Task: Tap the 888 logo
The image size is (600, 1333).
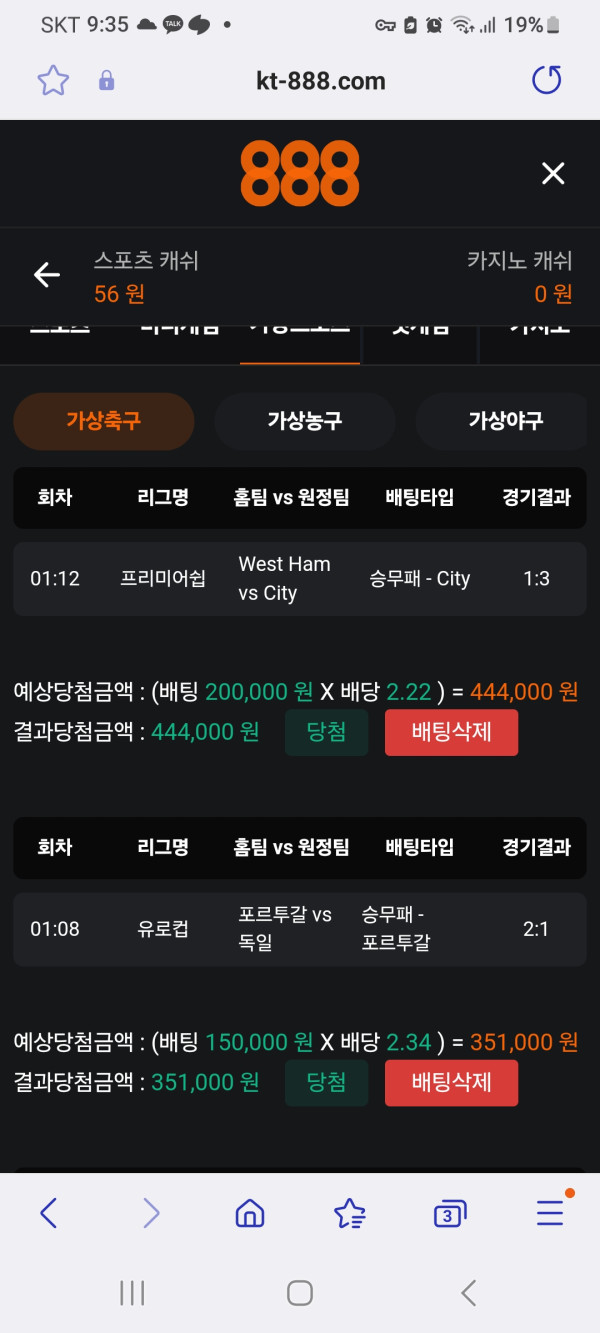Action: click(x=299, y=173)
